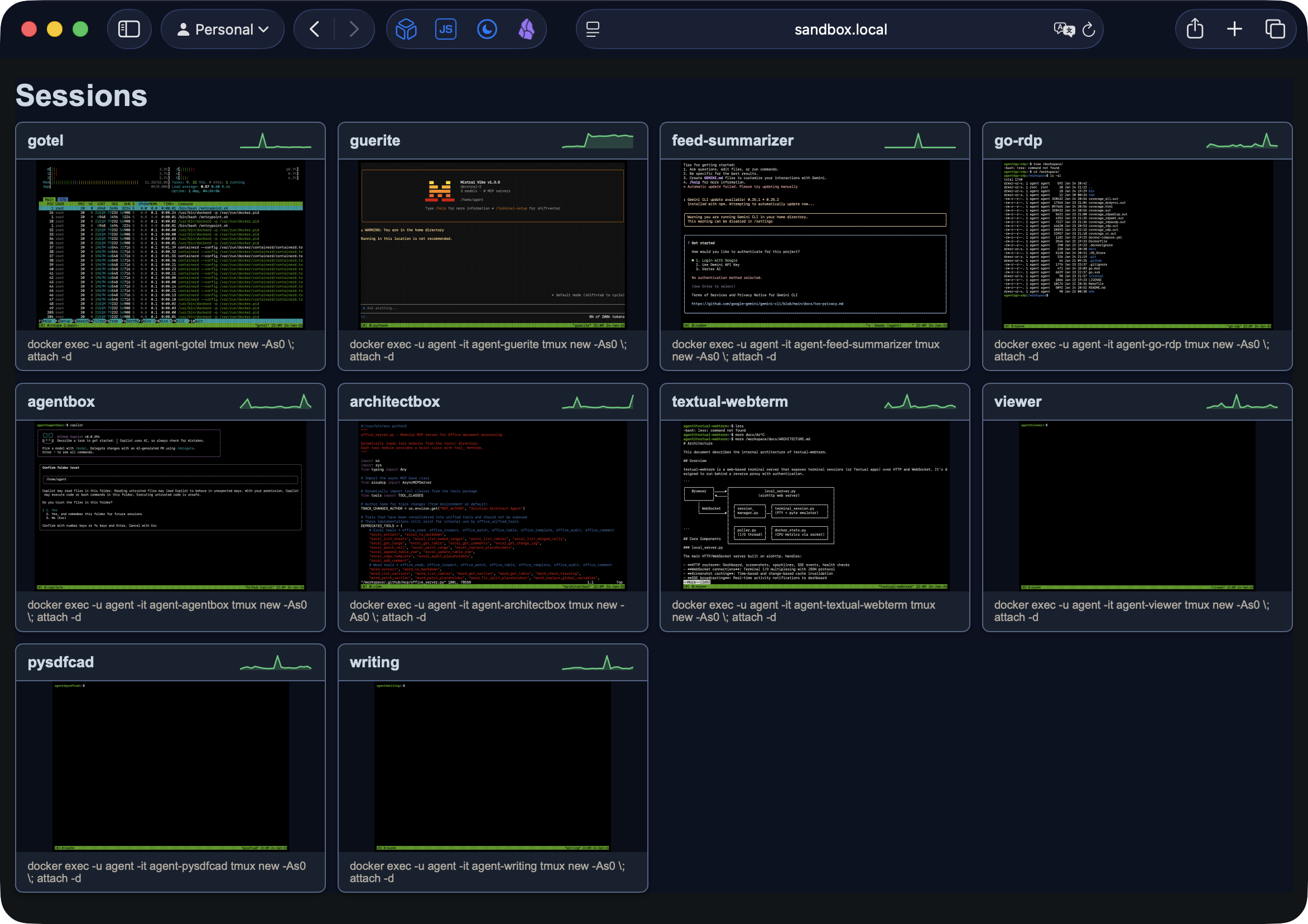
Task: Click the pysdfcad session title
Action: [60, 662]
